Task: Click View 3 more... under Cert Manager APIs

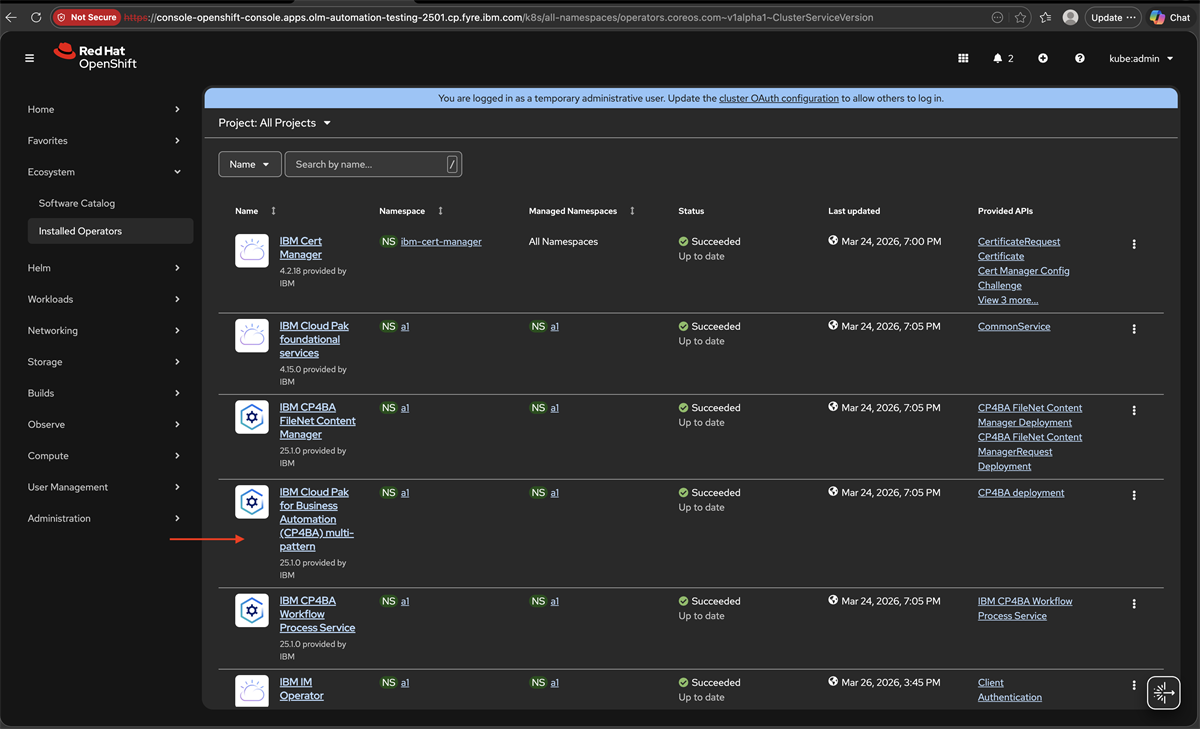Action: 1008,300
